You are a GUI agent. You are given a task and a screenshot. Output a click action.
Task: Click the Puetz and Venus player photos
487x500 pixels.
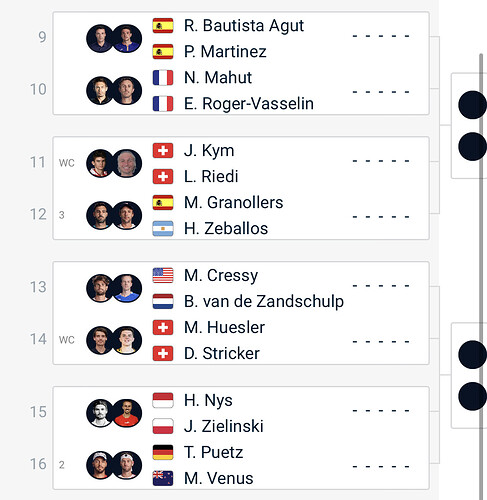coord(114,465)
